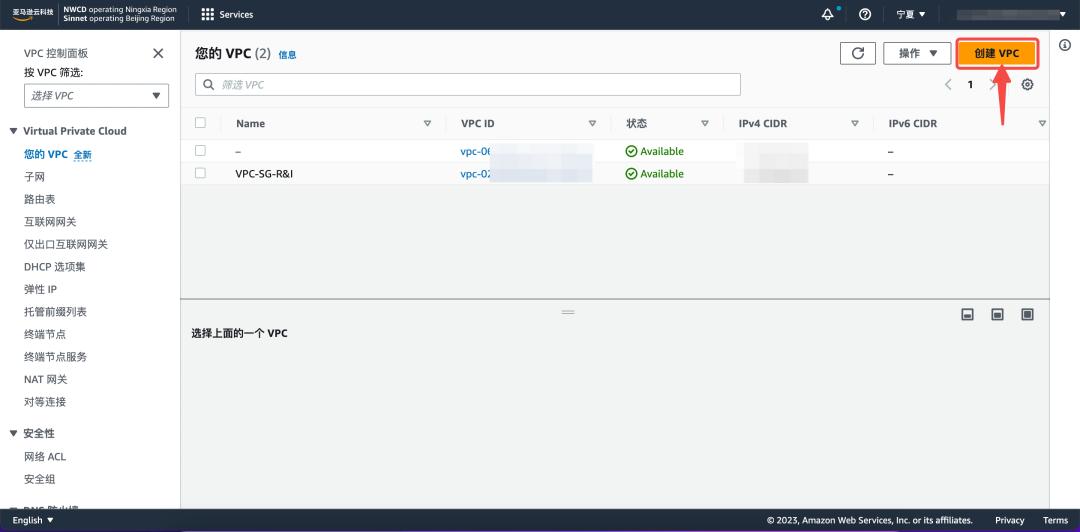Click the 筛选 VPC search field
Screen dimensions: 1080x532
[468, 85]
